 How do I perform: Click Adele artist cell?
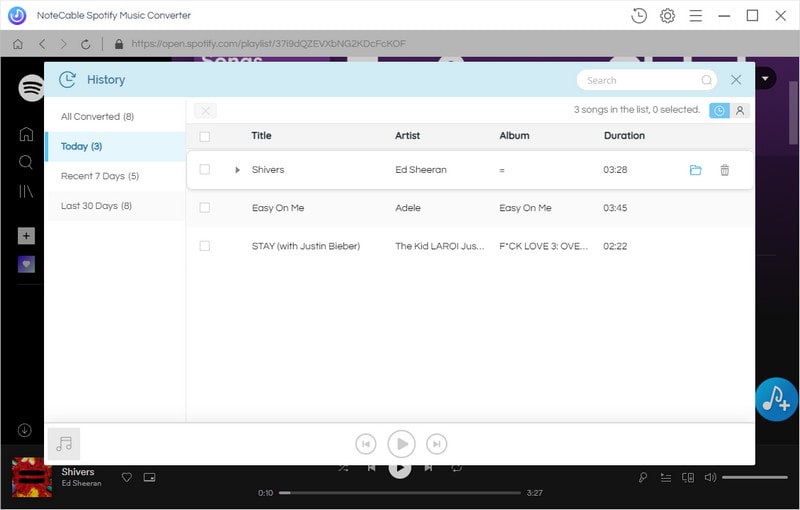[408, 208]
